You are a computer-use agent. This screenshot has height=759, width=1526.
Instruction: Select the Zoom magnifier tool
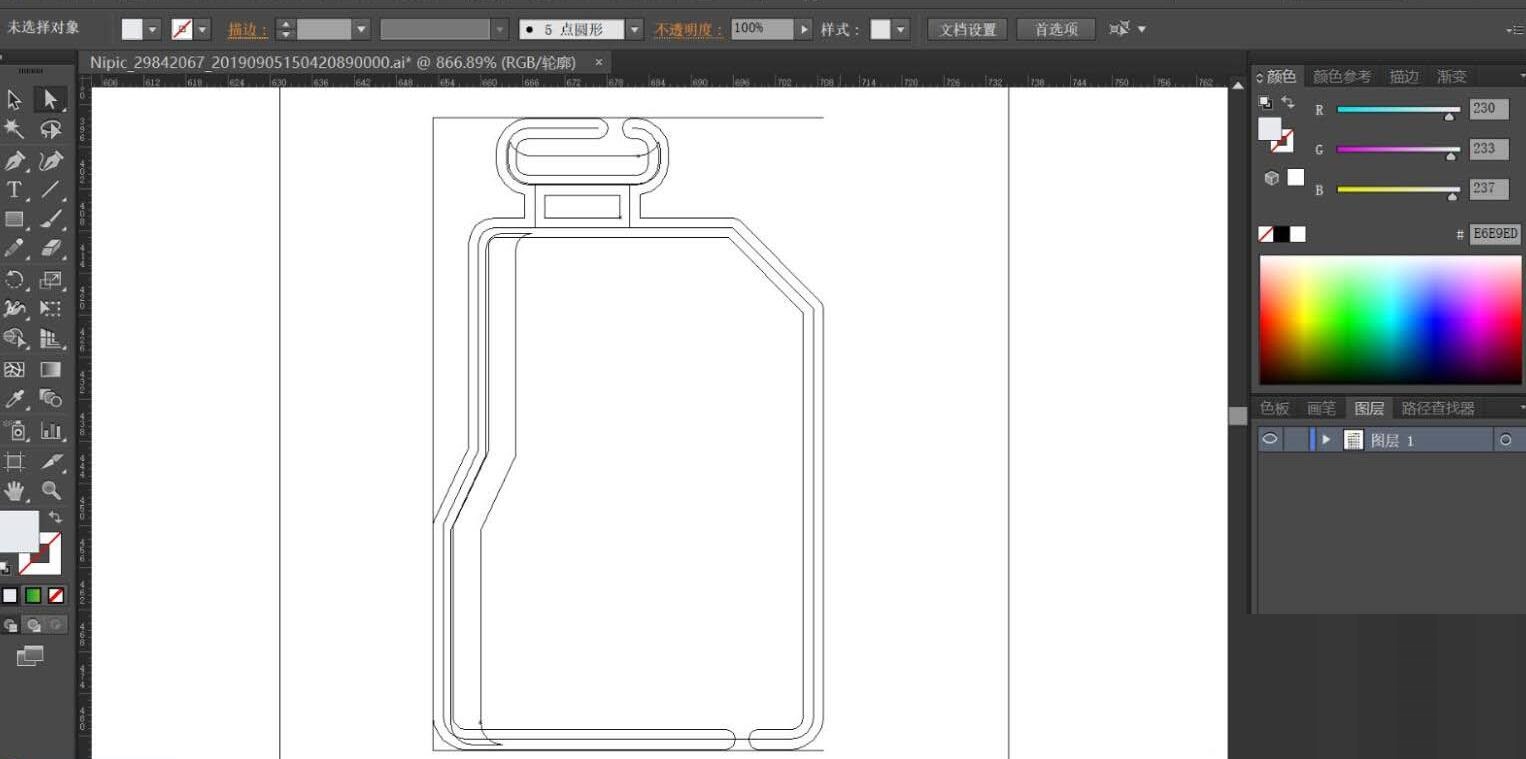pyautogui.click(x=50, y=490)
